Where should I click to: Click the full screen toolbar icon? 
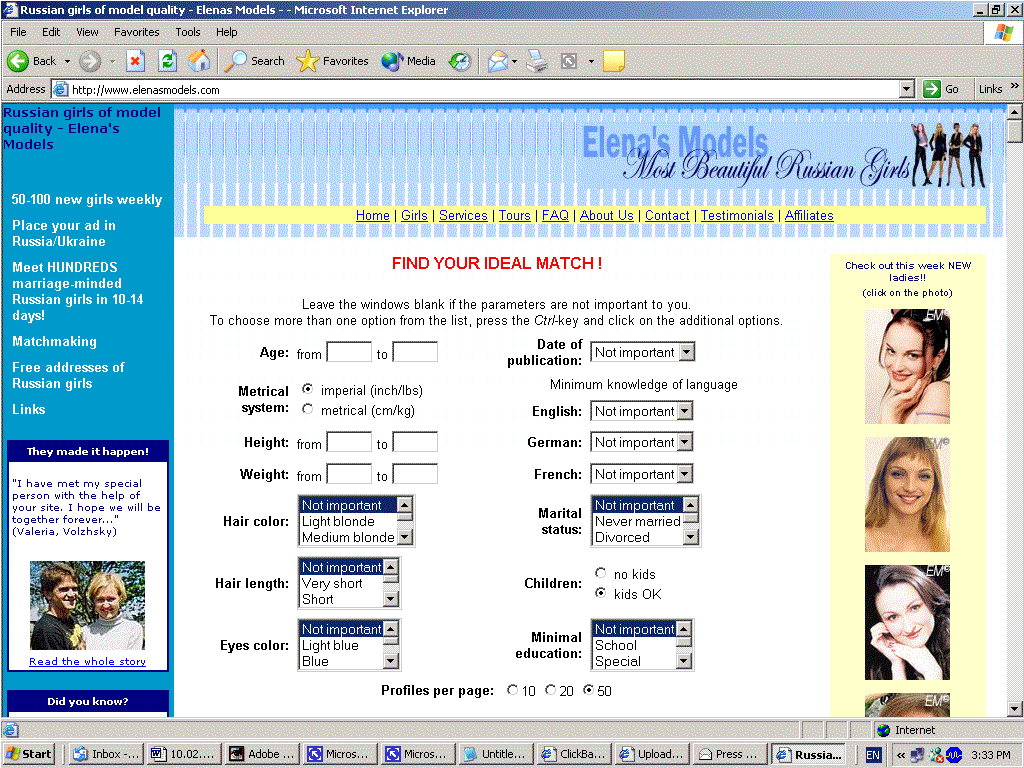(x=569, y=61)
